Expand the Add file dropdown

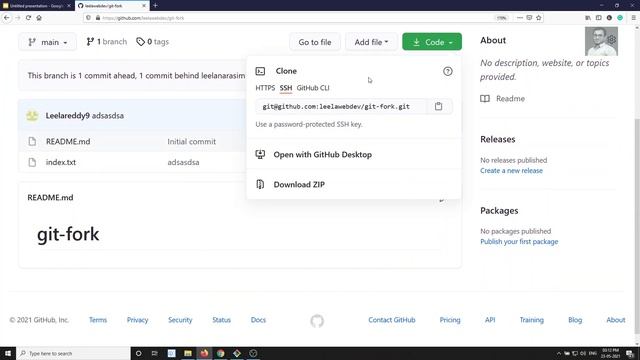pyautogui.click(x=371, y=42)
